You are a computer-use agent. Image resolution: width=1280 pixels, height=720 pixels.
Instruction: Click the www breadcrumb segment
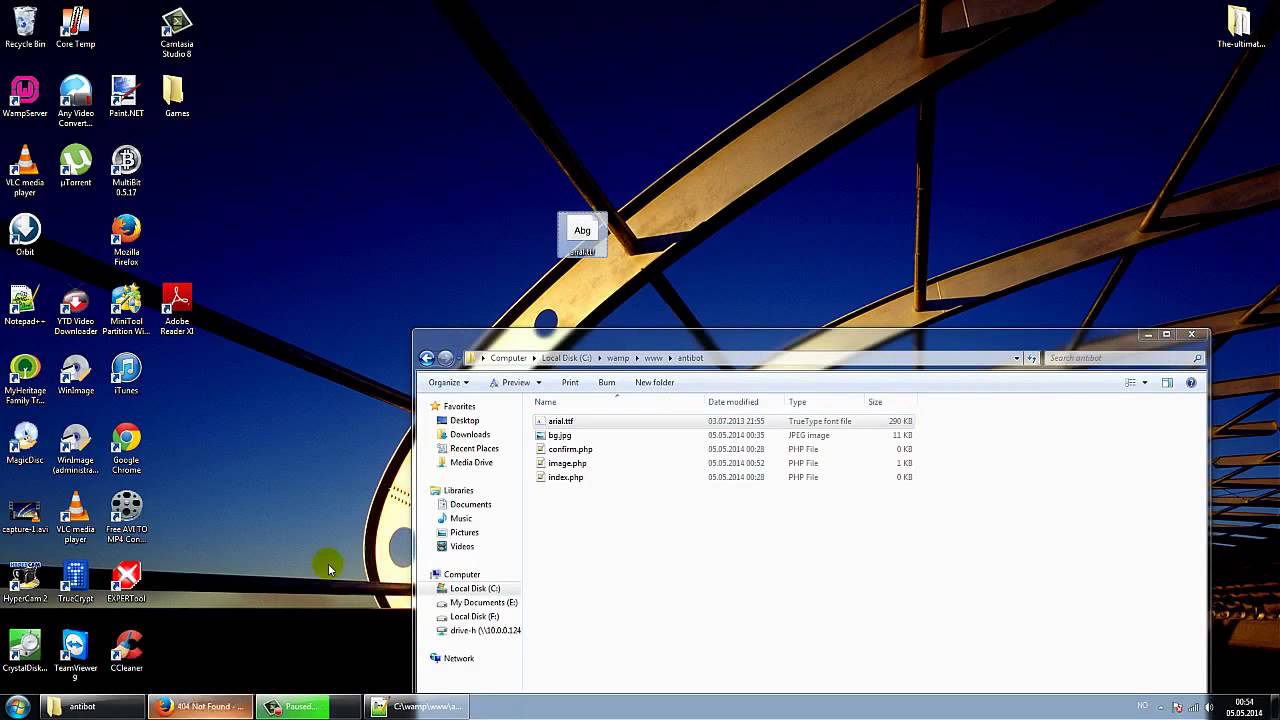[654, 358]
